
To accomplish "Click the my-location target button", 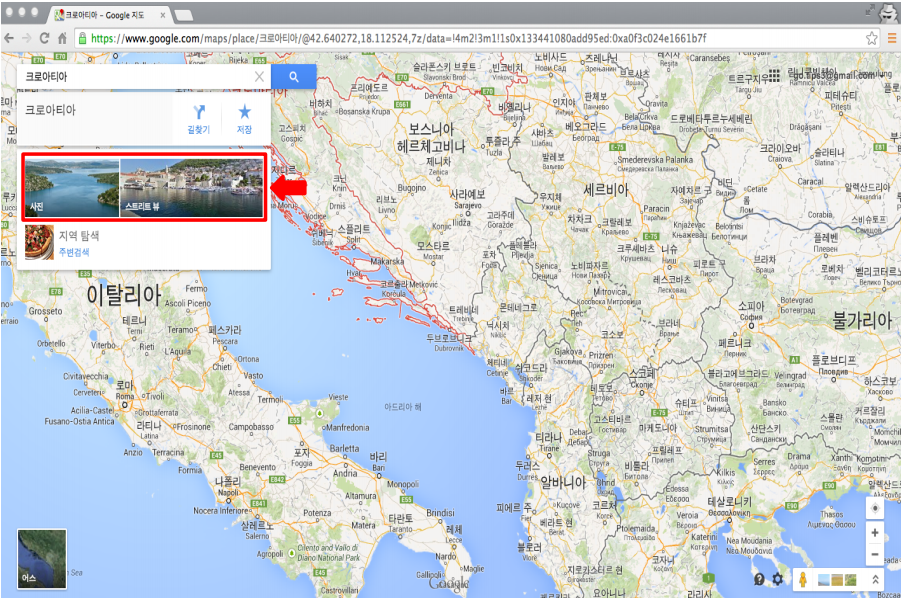I will click(875, 508).
